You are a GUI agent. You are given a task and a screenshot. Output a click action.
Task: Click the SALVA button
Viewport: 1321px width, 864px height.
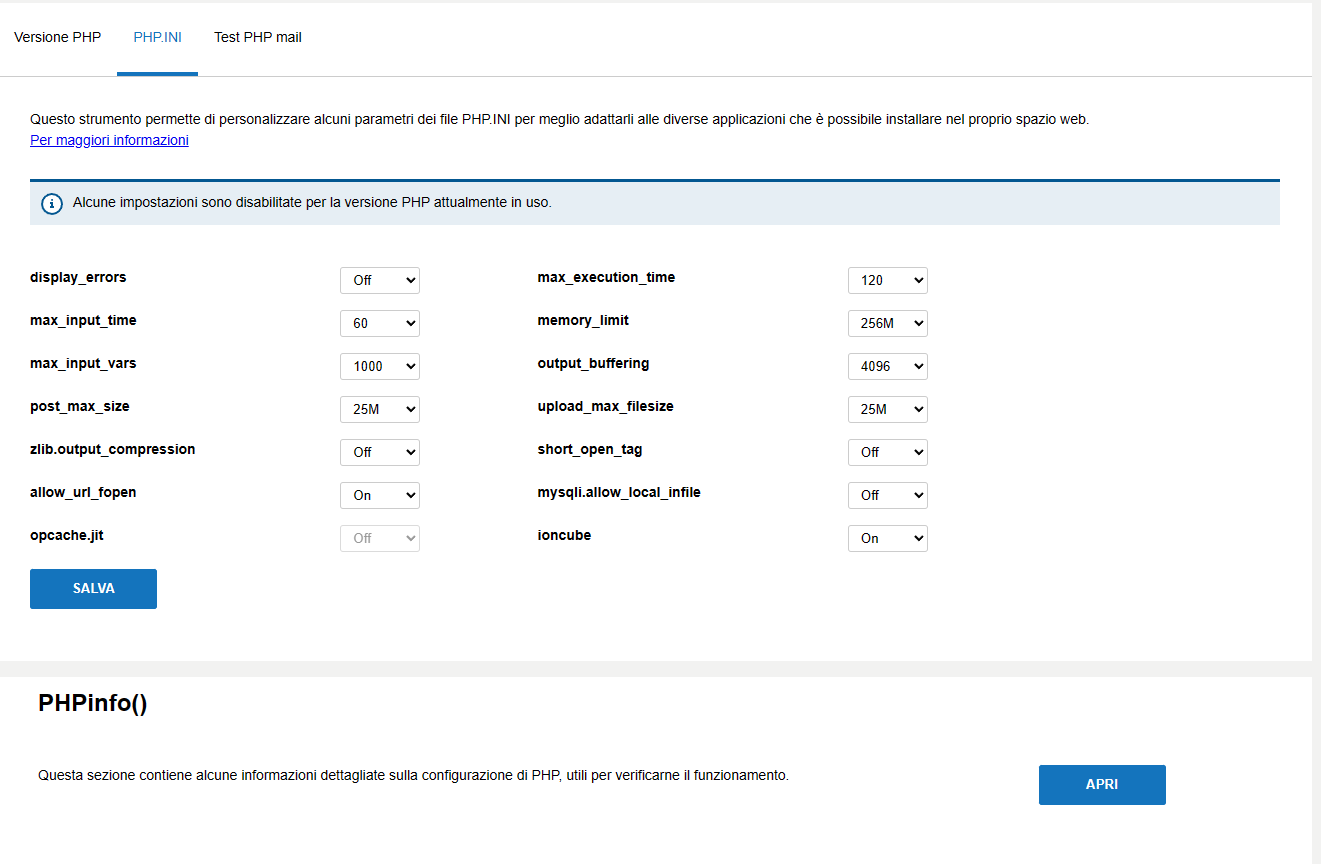pos(93,589)
